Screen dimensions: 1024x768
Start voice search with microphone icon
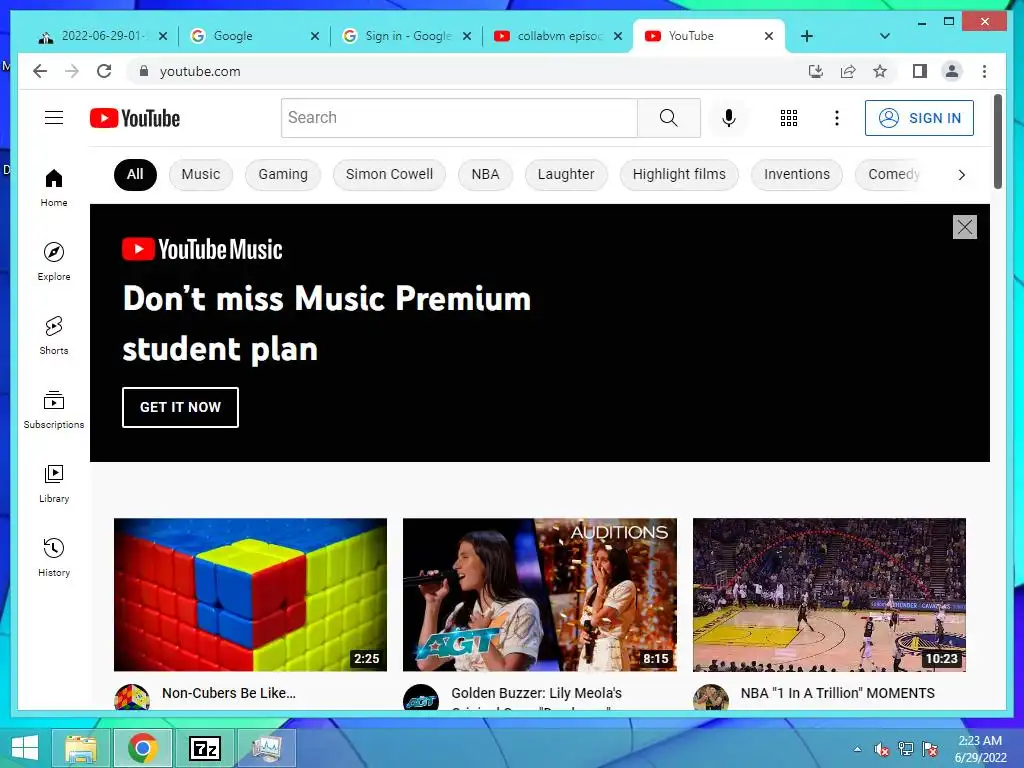(729, 118)
